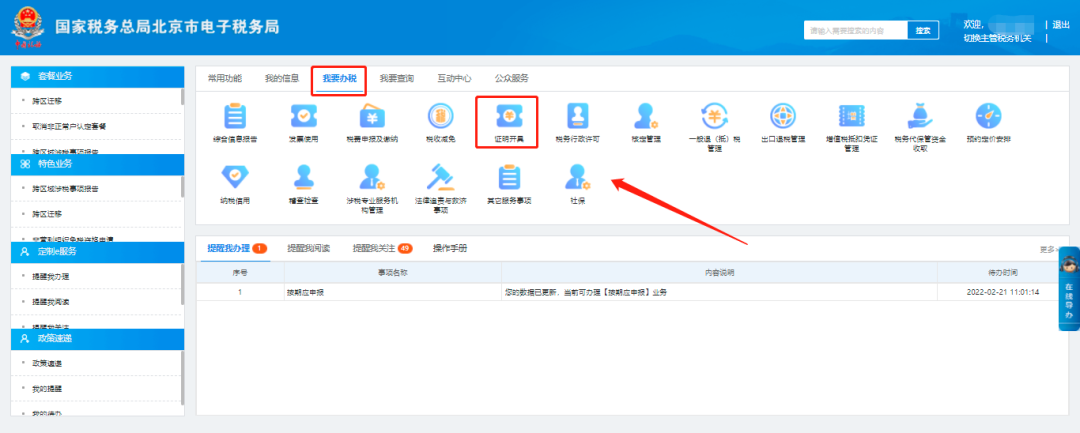The image size is (1080, 433).
Task: Click the 序号 column header
Action: 240,273
